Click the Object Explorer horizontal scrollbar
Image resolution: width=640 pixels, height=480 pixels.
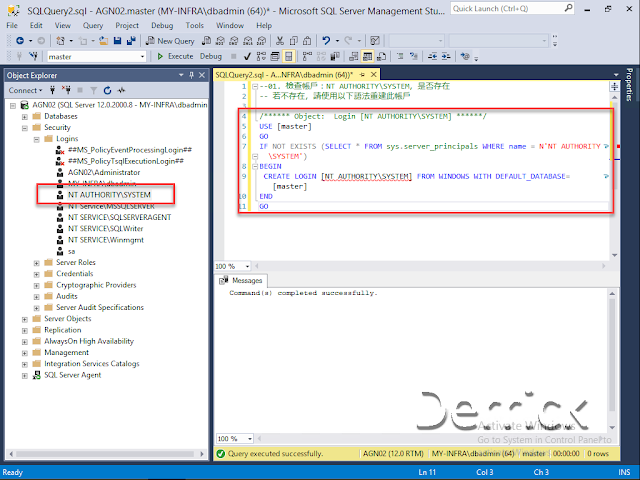pyautogui.click(x=105, y=454)
